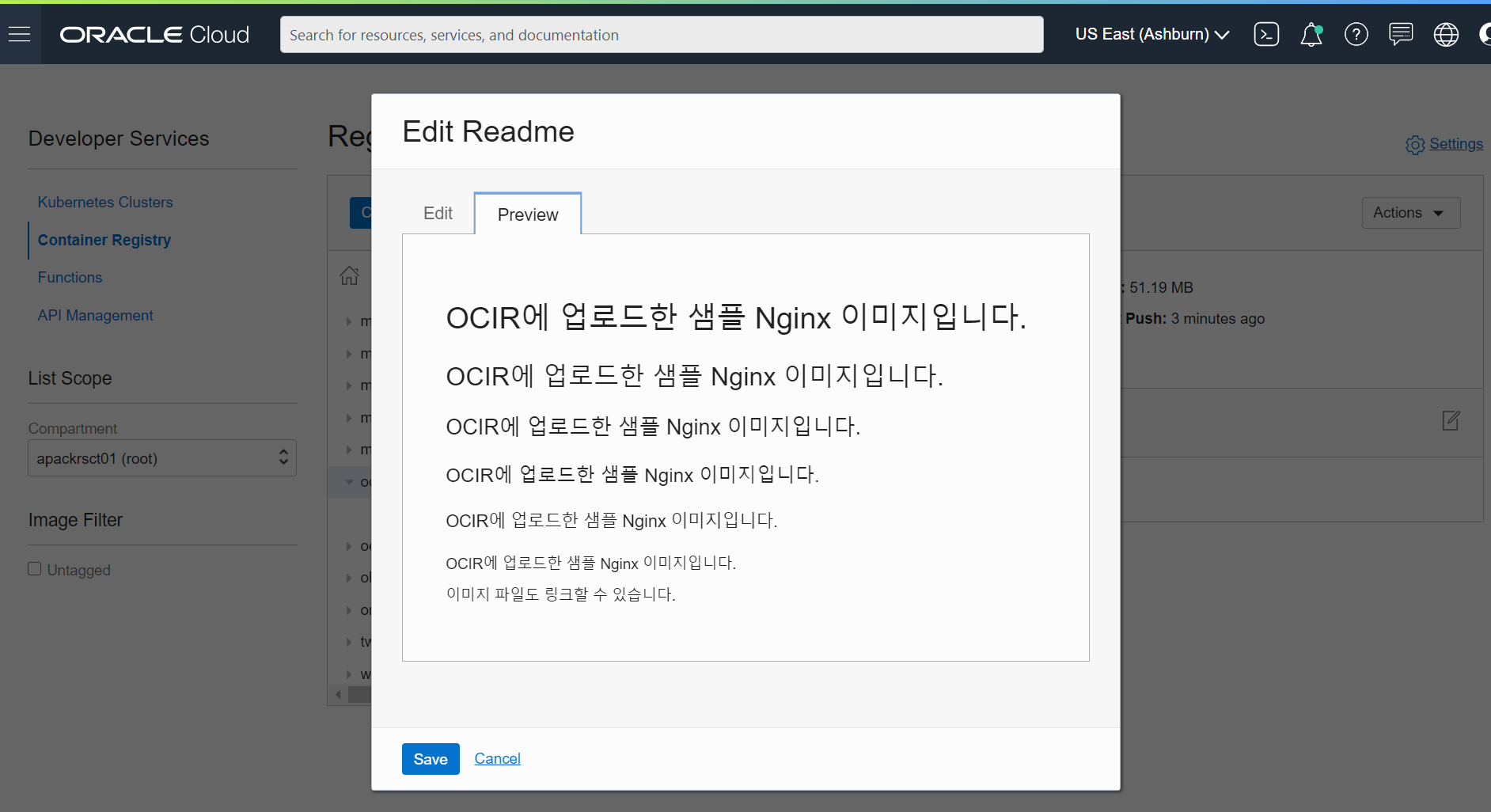Click the Settings gear icon

pyautogui.click(x=1415, y=145)
